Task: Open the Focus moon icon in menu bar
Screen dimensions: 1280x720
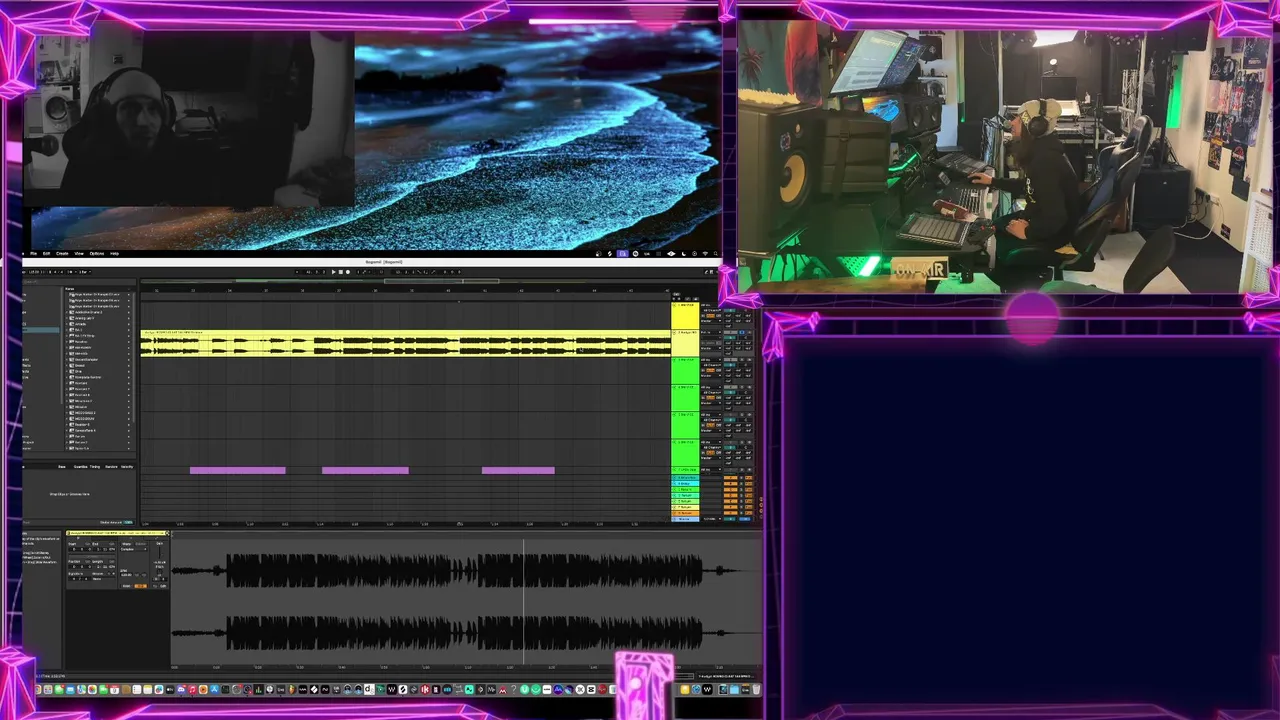Action: [x=684, y=253]
